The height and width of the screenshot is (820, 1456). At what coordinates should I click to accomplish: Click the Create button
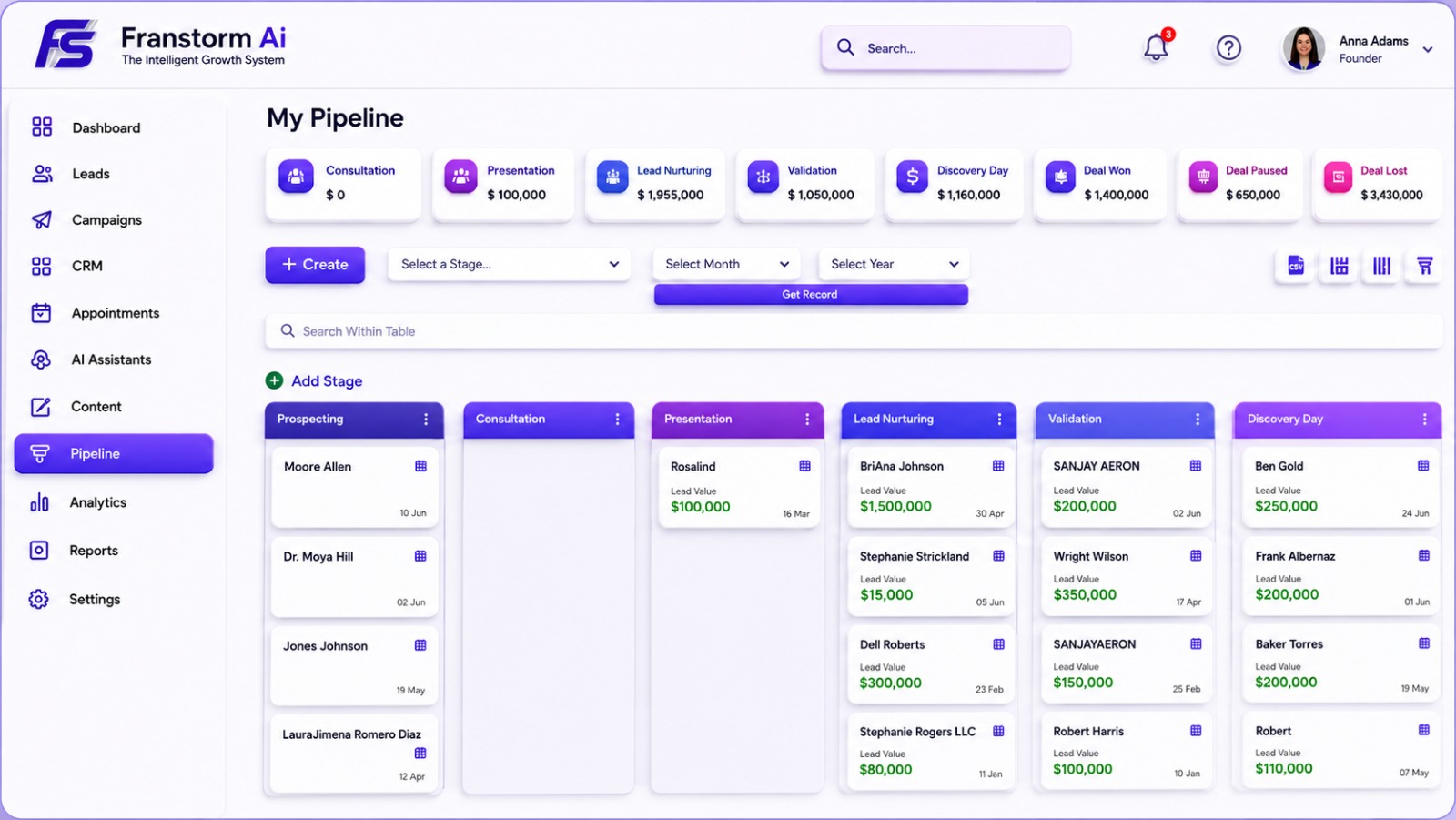pyautogui.click(x=315, y=265)
